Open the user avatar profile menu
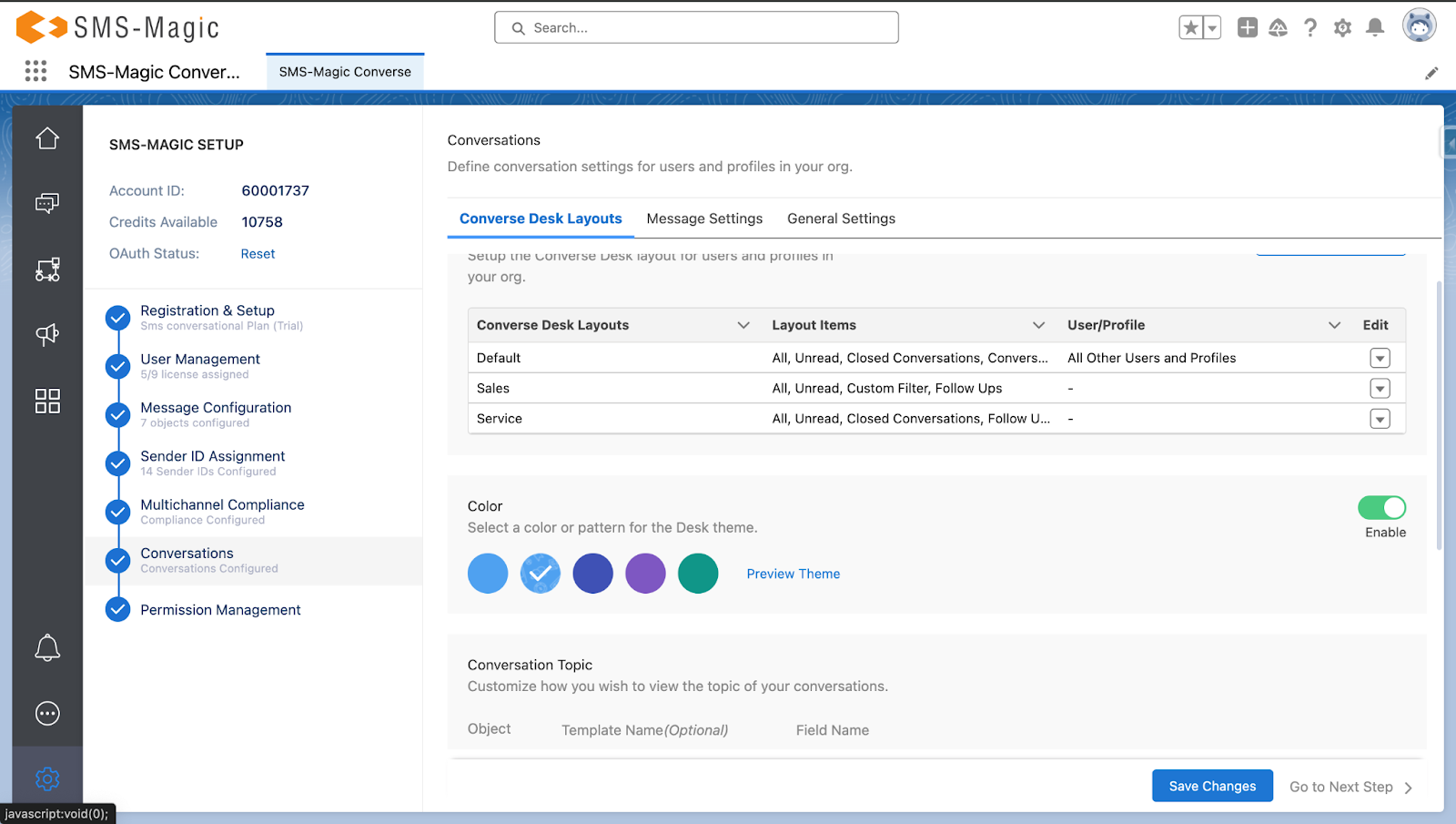 coord(1419,25)
